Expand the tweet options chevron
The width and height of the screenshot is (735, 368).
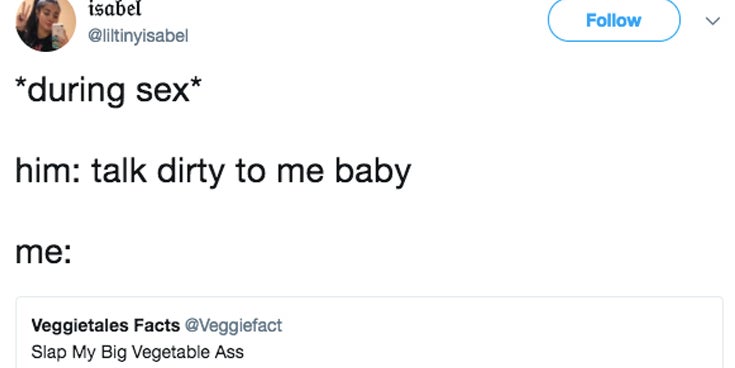click(712, 21)
